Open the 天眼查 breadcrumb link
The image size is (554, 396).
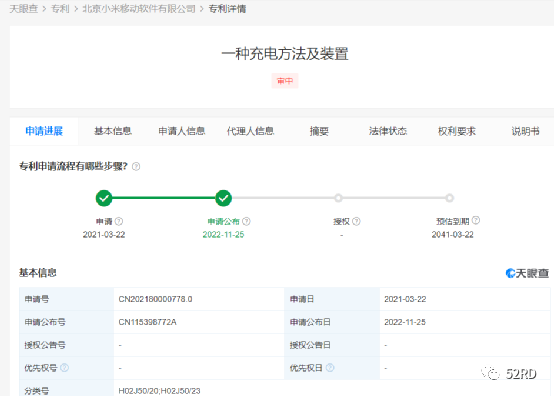tap(23, 9)
